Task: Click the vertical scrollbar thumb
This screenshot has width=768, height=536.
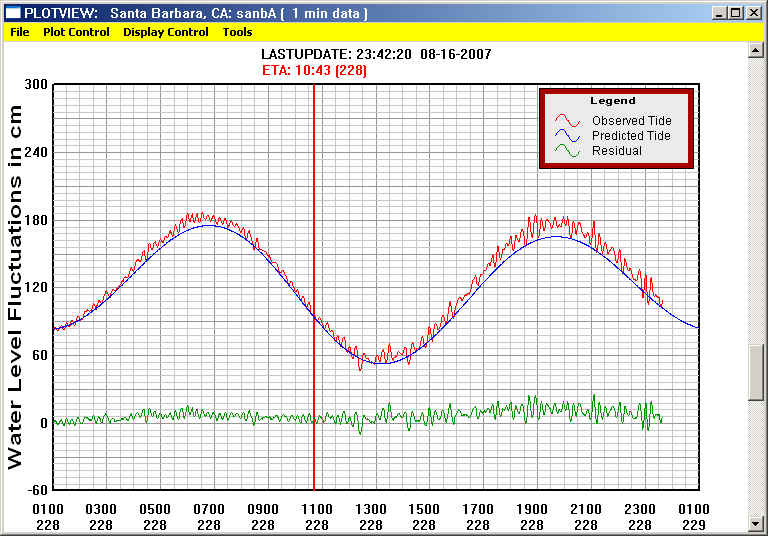Action: point(757,371)
